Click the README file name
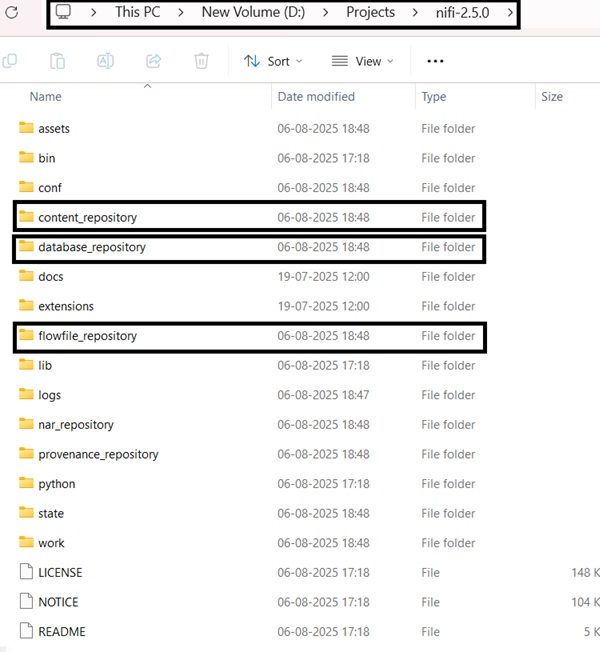600x652 pixels. (x=62, y=632)
